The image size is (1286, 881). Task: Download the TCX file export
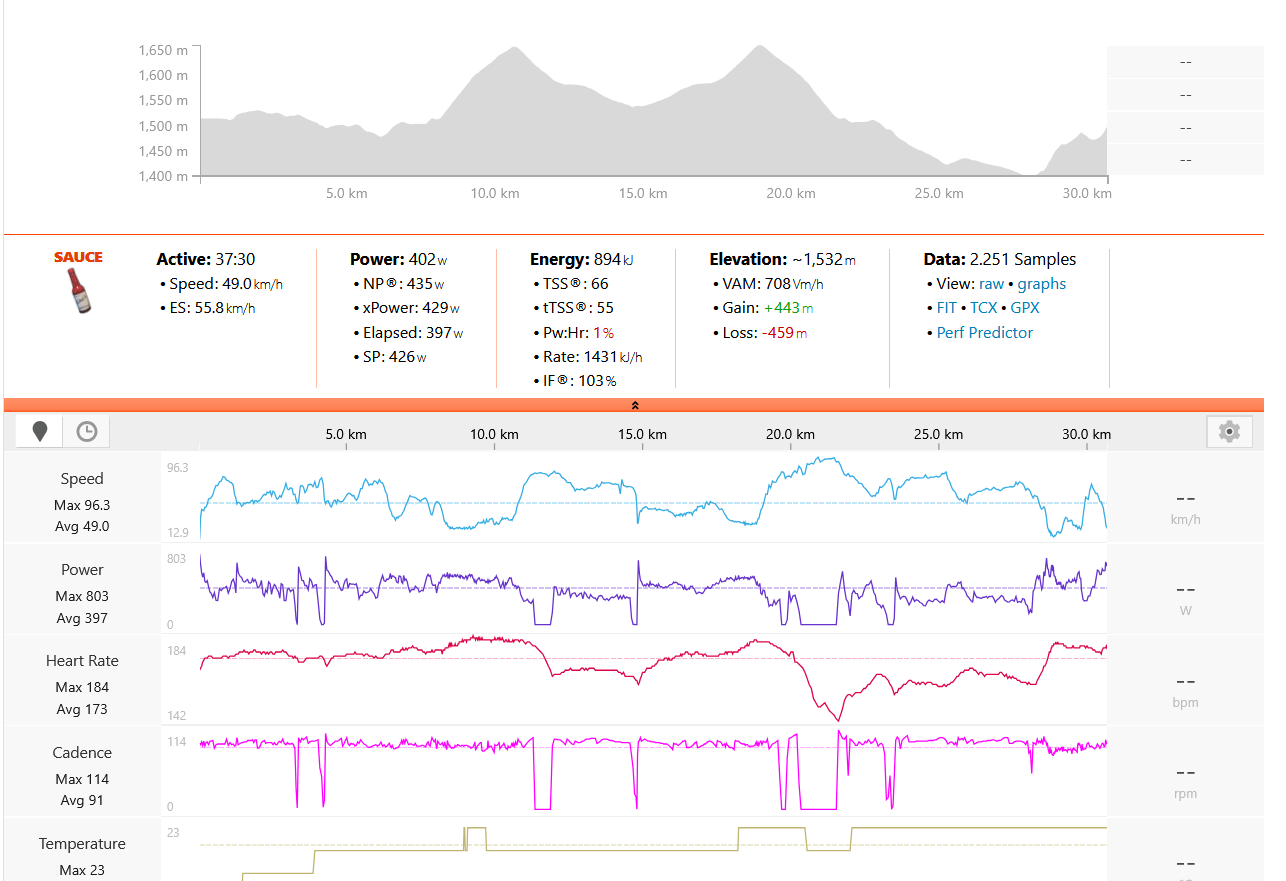[x=984, y=308]
